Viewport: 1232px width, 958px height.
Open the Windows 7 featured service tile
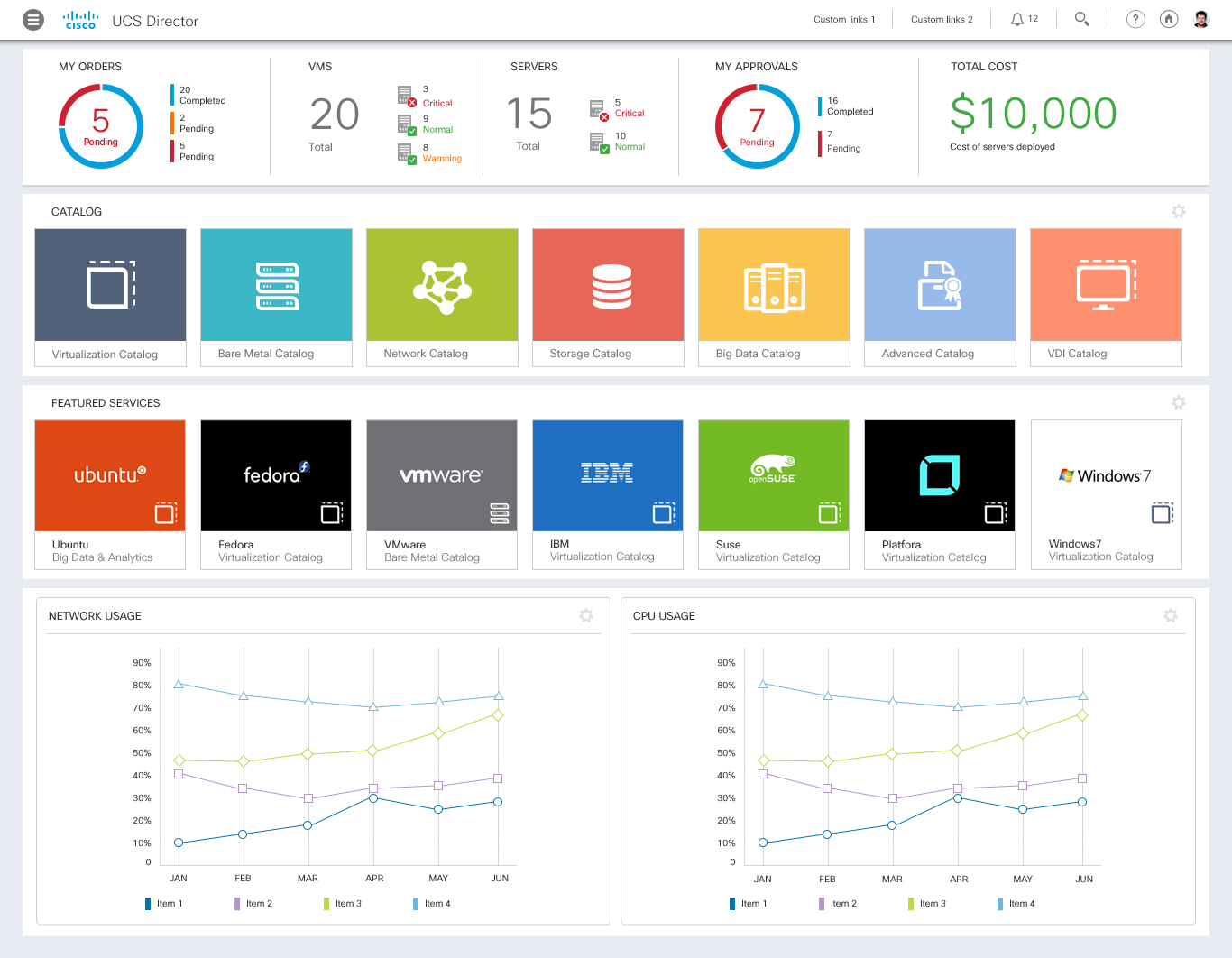1107,494
